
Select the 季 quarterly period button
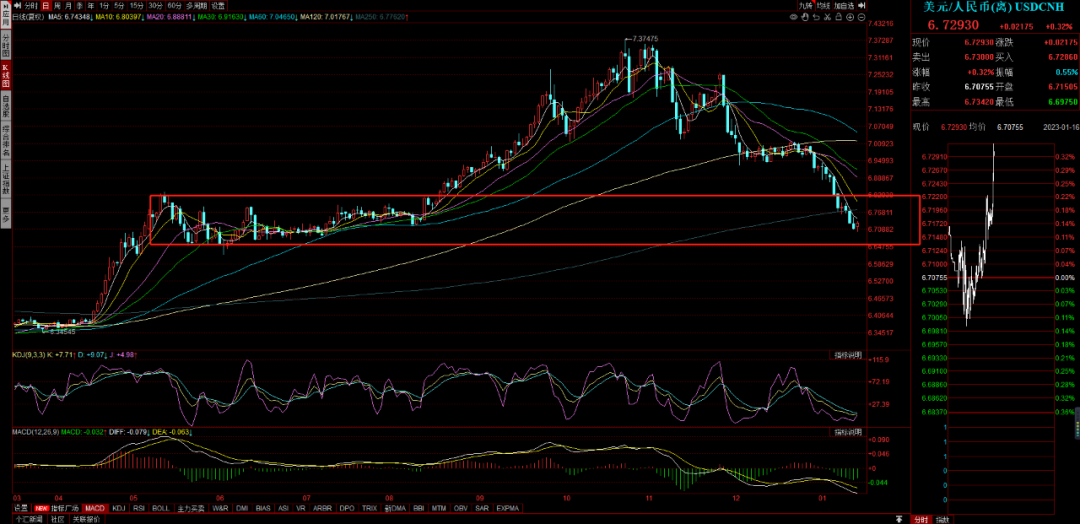(79, 6)
